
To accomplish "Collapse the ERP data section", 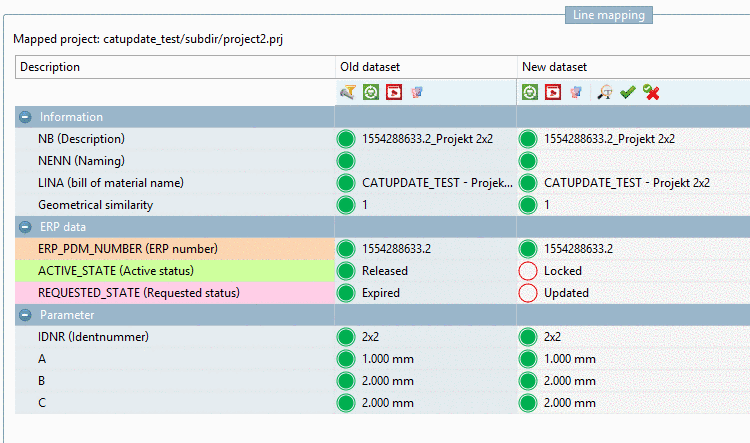I will [25, 227].
